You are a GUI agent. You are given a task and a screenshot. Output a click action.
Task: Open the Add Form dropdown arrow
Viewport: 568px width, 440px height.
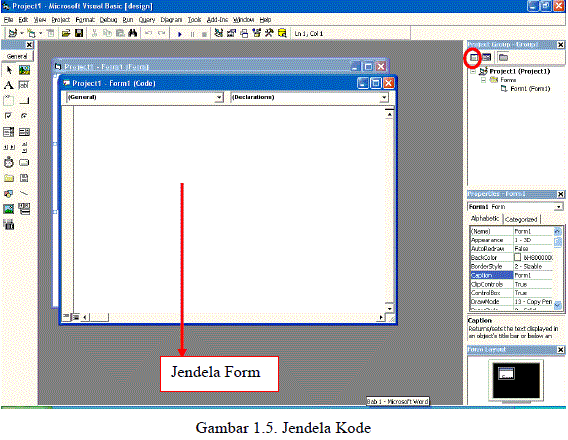(x=41, y=33)
